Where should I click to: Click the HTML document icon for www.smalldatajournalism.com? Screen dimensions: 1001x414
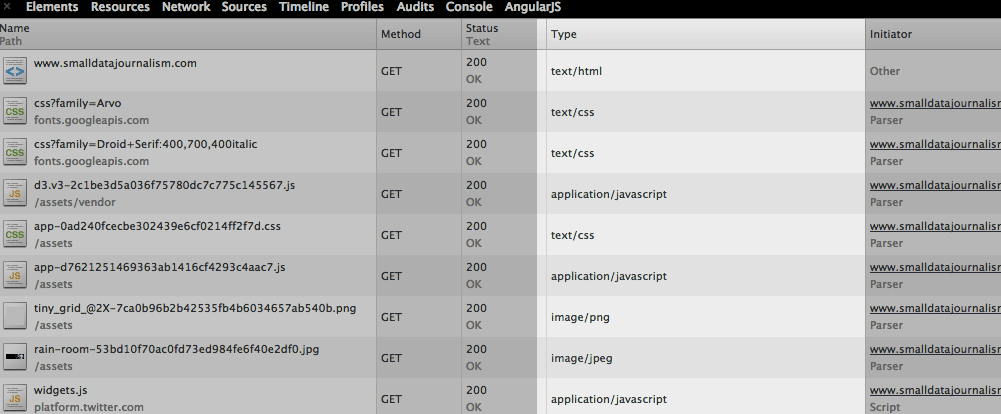point(15,71)
